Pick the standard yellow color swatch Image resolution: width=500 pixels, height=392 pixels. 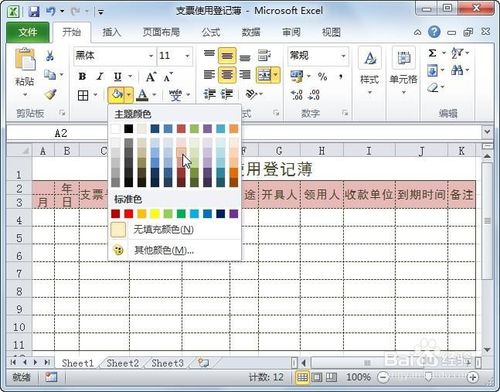click(x=155, y=214)
